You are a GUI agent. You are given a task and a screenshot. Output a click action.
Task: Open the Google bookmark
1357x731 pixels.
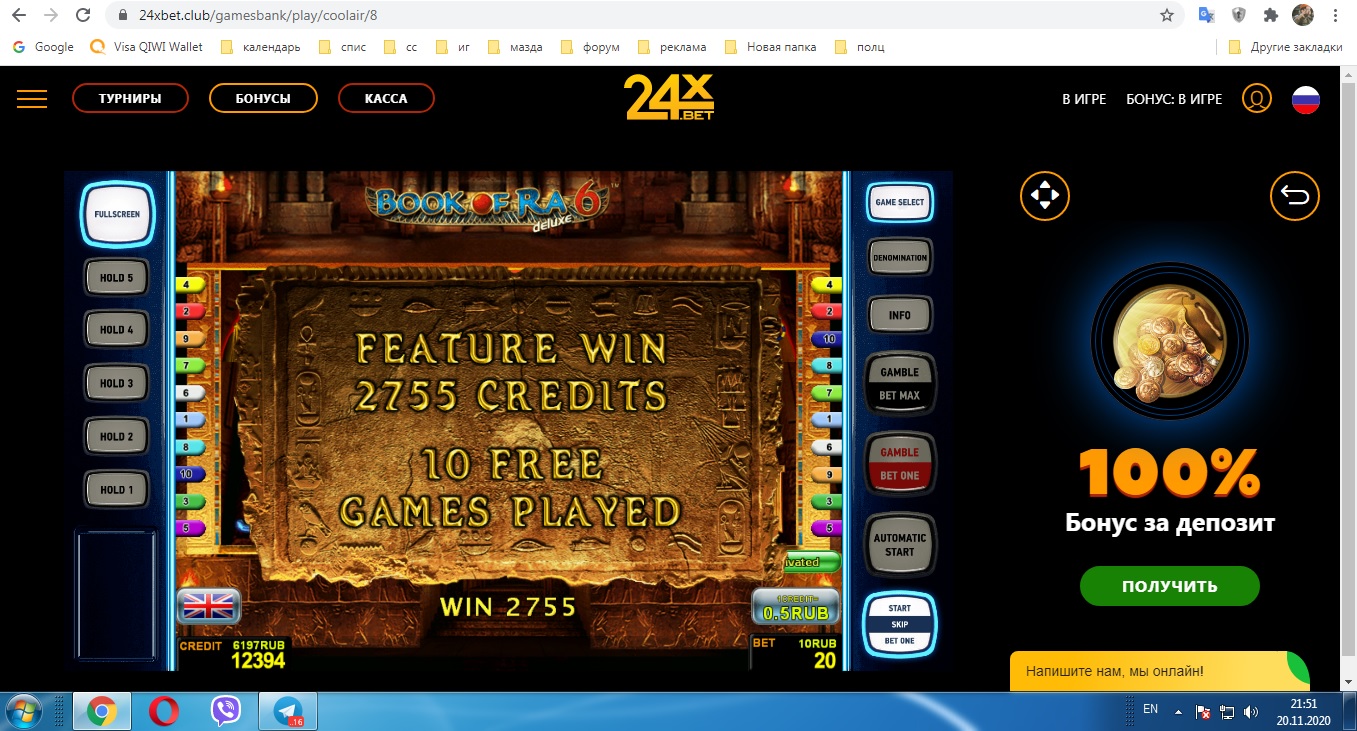[45, 47]
